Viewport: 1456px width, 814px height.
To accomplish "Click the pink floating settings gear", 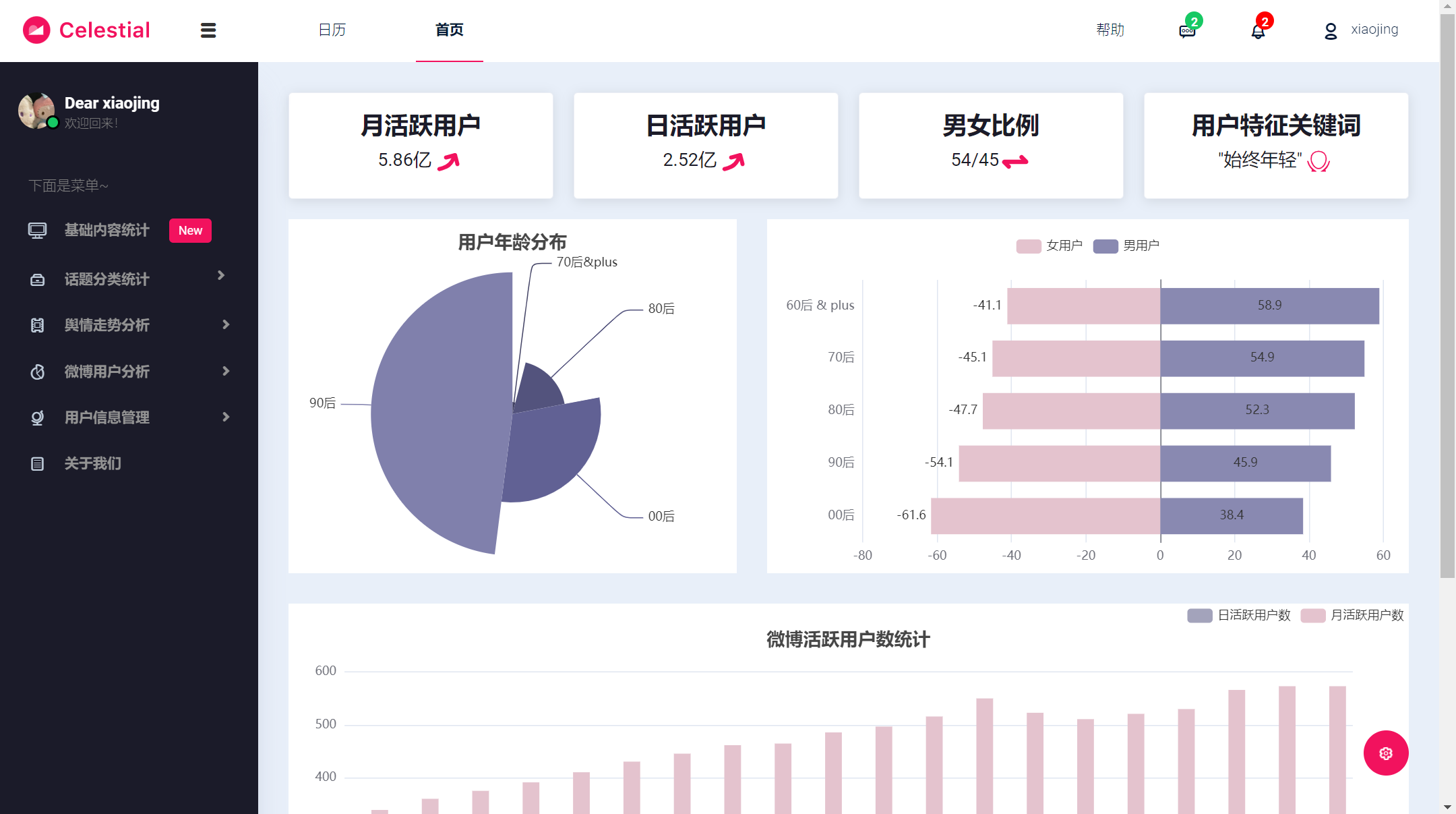I will tap(1385, 753).
